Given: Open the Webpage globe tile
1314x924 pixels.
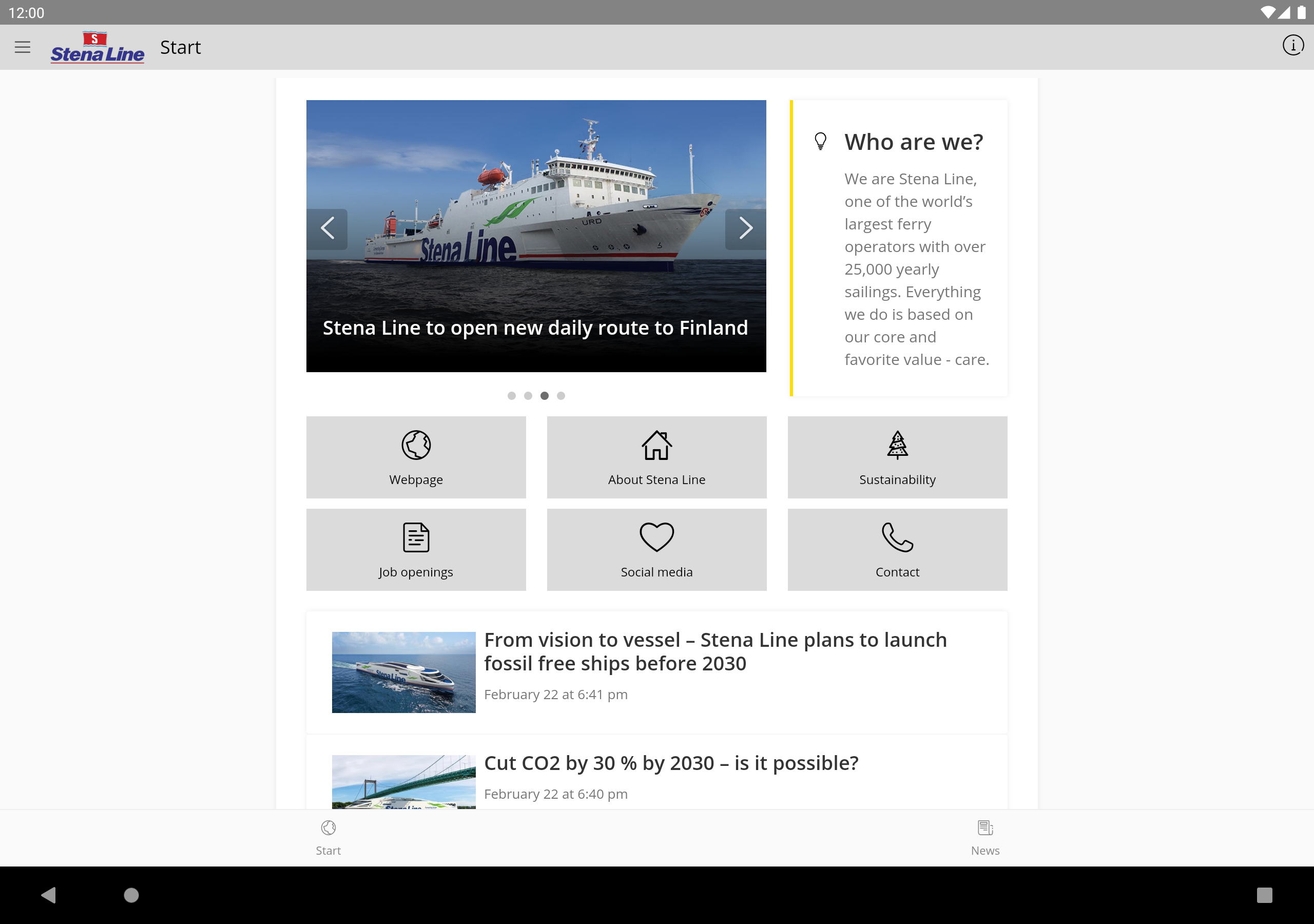Looking at the screenshot, I should 416,457.
